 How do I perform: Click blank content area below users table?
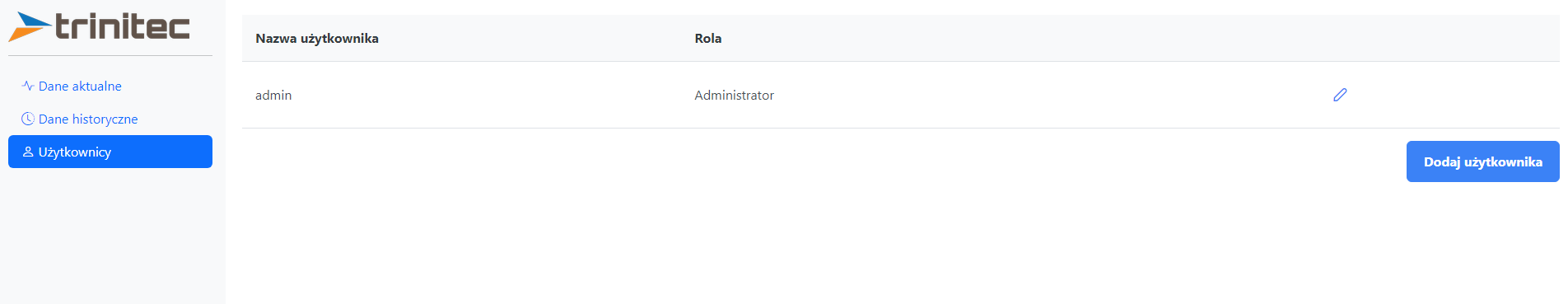click(824, 239)
